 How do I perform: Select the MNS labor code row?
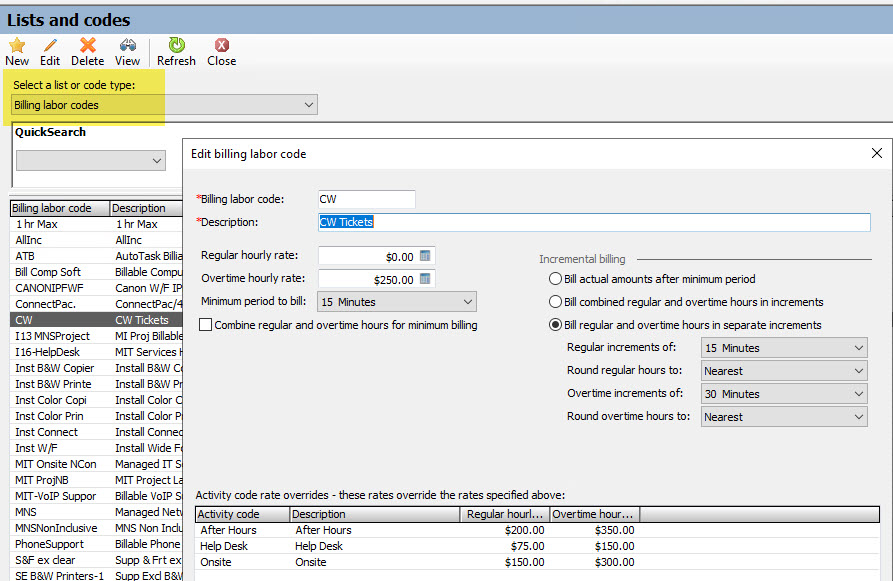pyautogui.click(x=97, y=512)
